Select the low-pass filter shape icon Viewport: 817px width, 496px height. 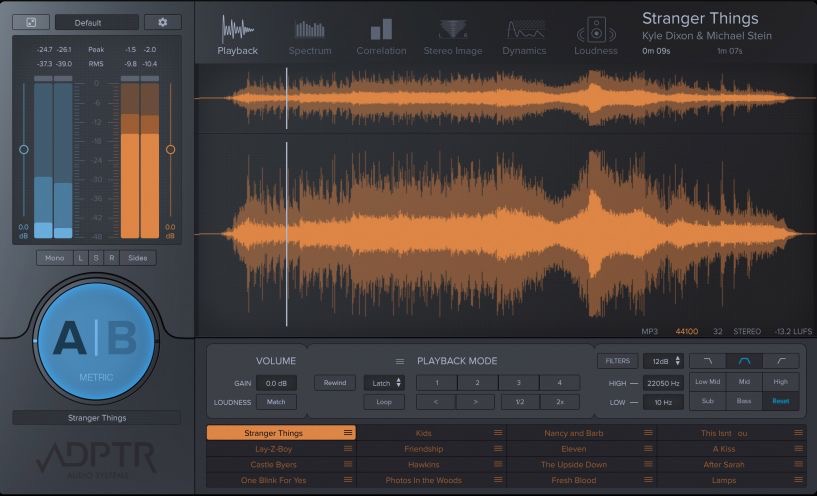coord(708,361)
